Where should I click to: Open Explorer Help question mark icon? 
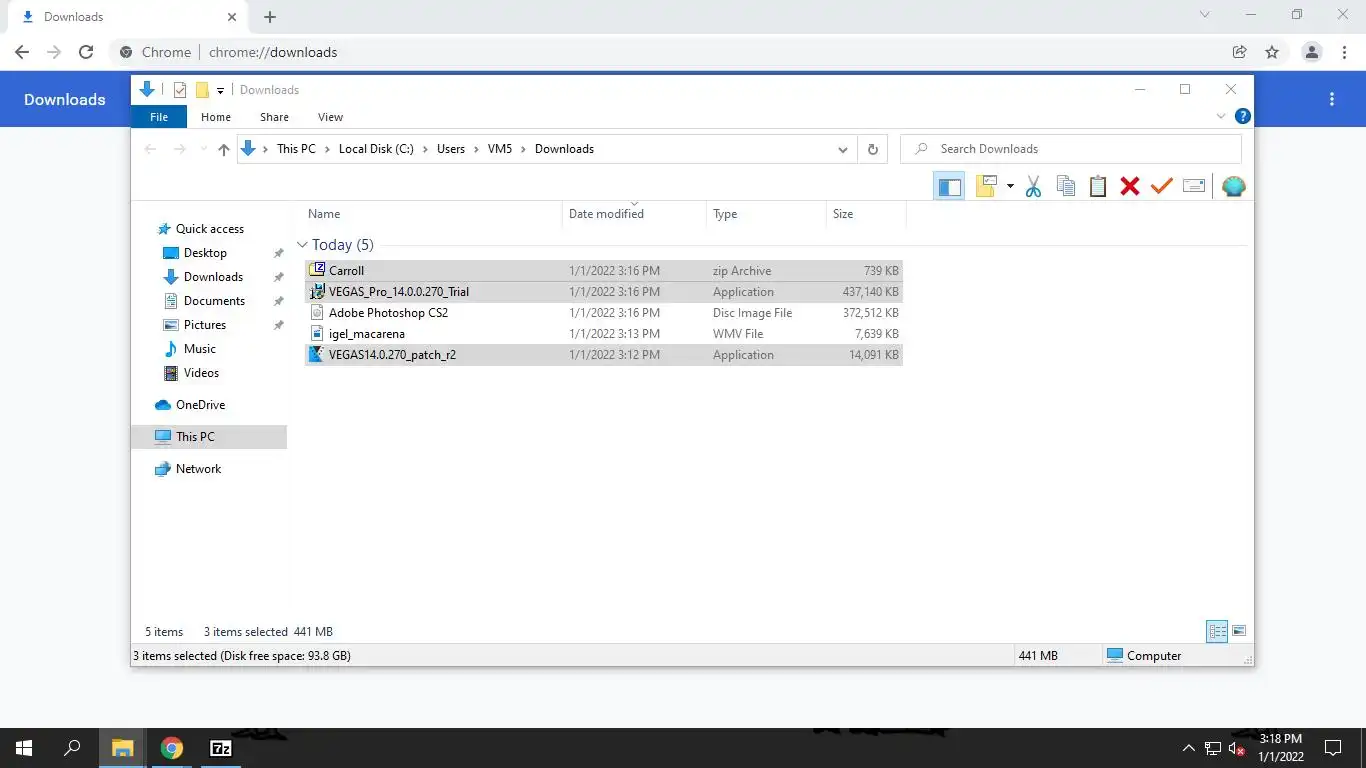pos(1242,117)
